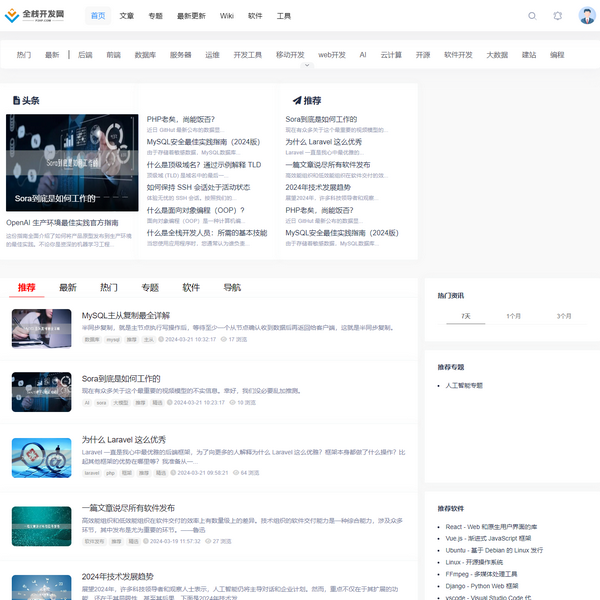
Task: Click the search magnifier icon in header
Action: pyautogui.click(x=532, y=16)
